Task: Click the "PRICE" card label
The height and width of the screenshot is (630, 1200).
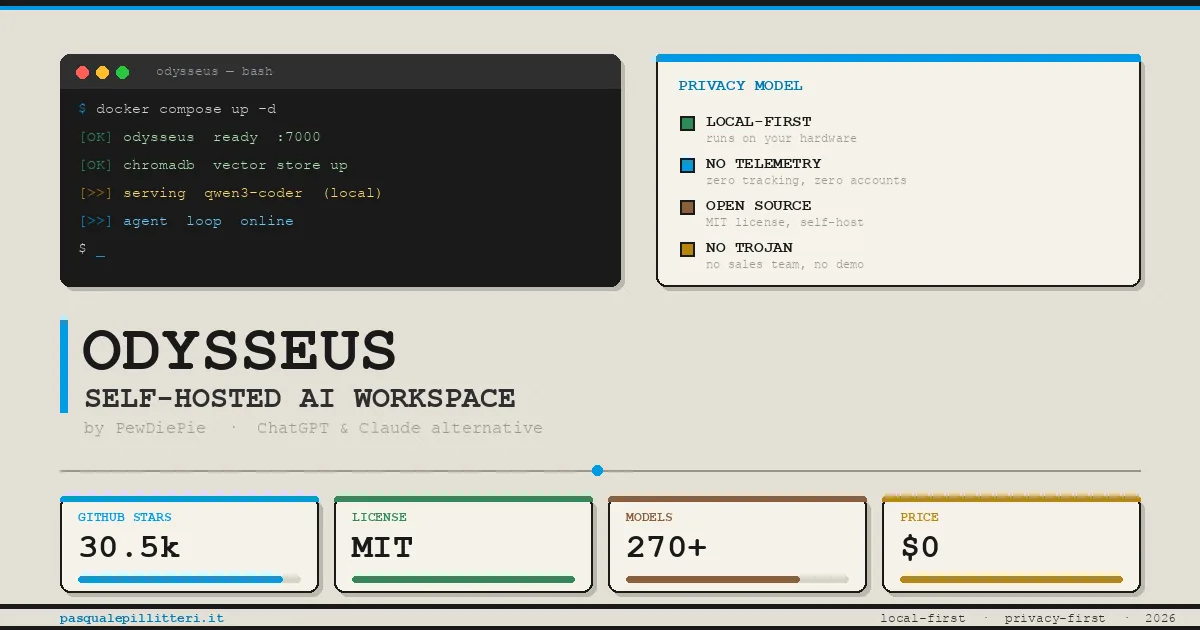Action: click(x=919, y=518)
